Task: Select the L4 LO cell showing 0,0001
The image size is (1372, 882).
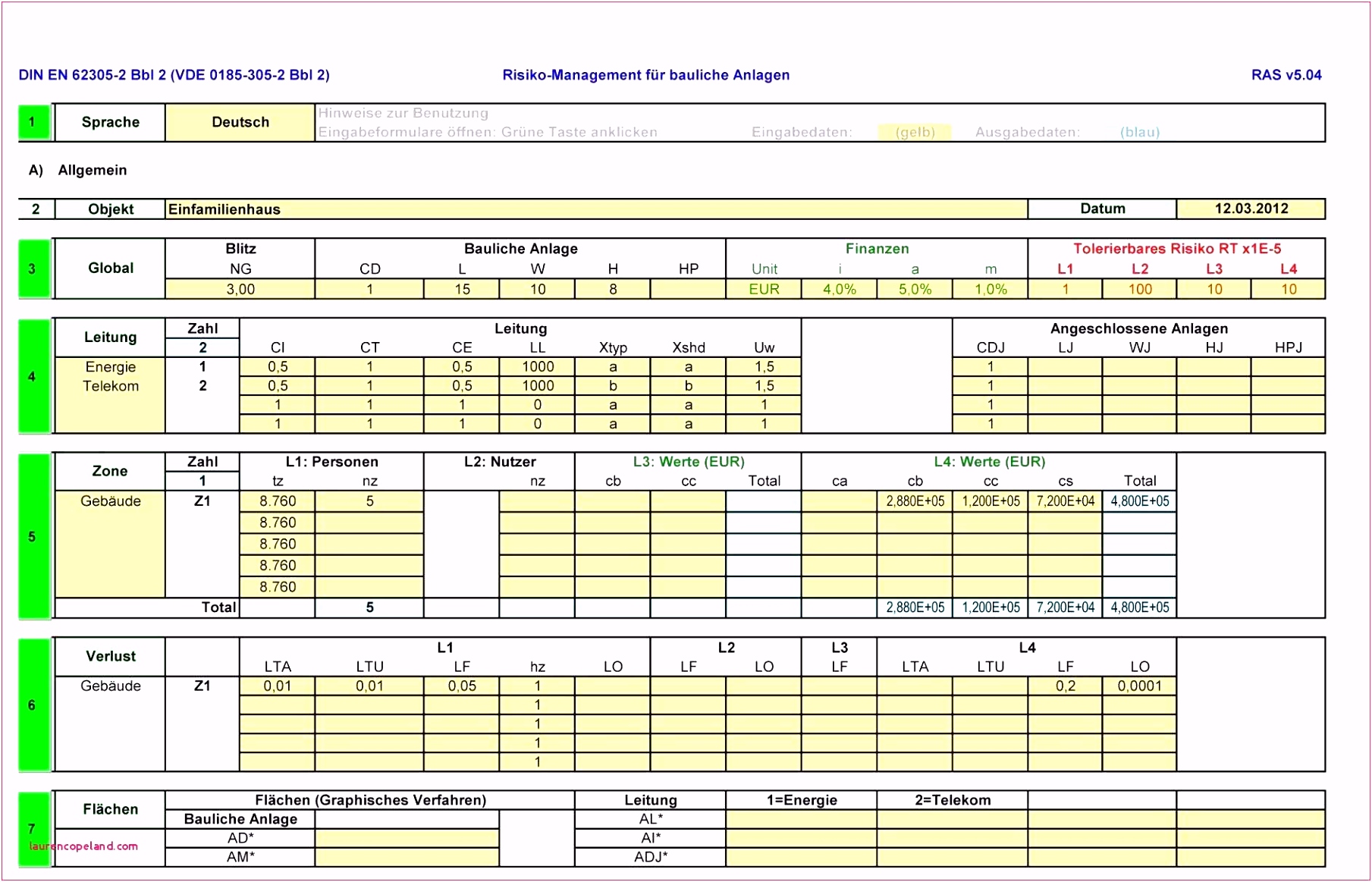Action: tap(1139, 686)
